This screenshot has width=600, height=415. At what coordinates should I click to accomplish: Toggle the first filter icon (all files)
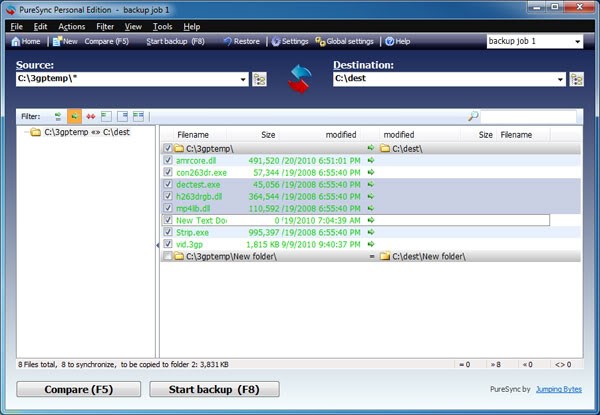pos(58,116)
